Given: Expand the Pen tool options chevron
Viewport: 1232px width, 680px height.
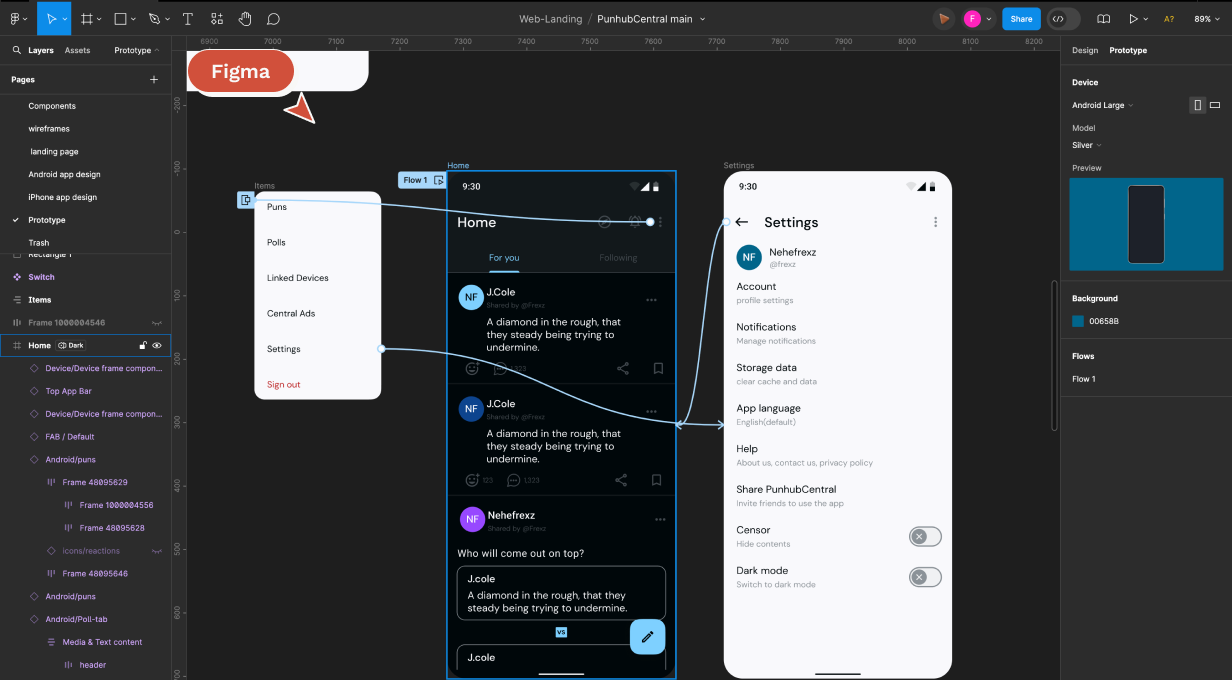Looking at the screenshot, I should pos(167,18).
